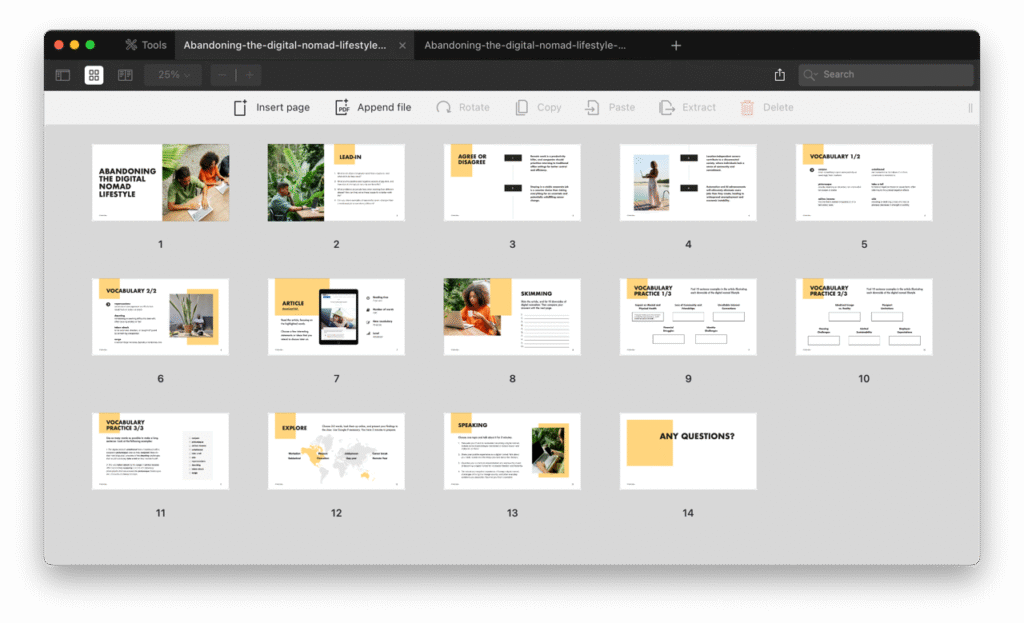Zoom out with the minus button
Screen dimensions: 1024x623
pyautogui.click(x=222, y=75)
